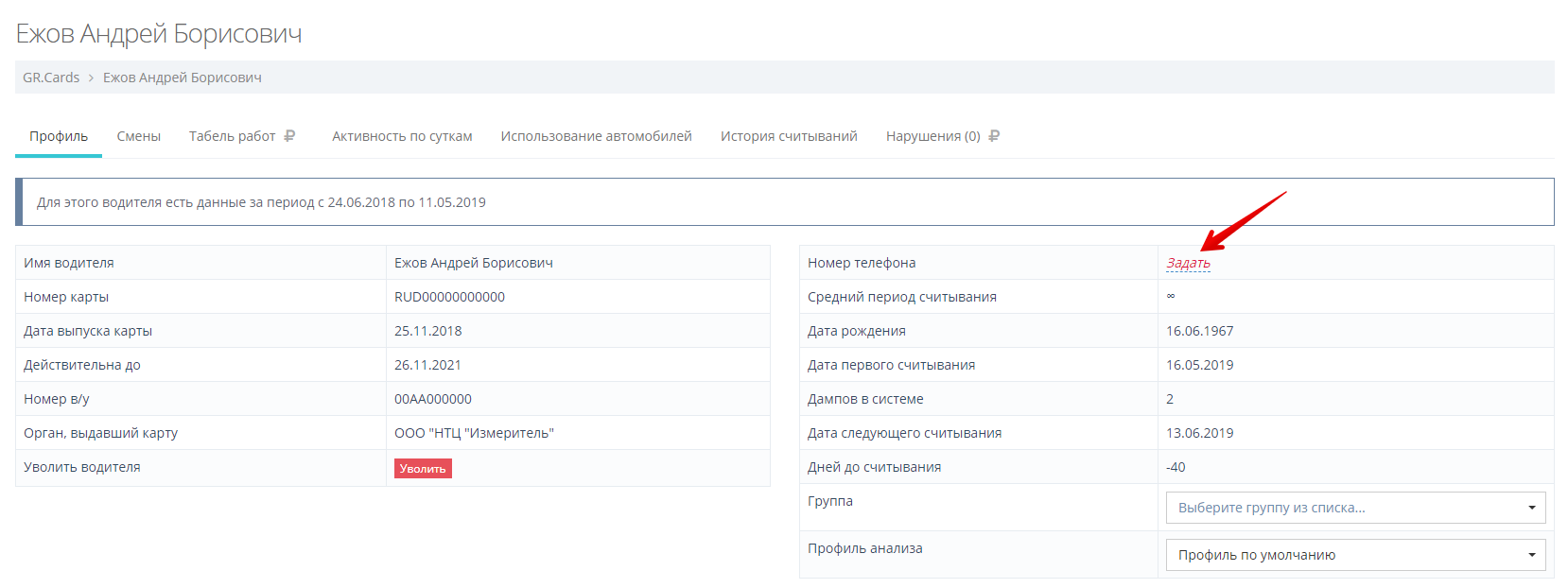Screen dimensions: 1568x588
Task: Go to Активность по суткам tab
Action: (402, 136)
